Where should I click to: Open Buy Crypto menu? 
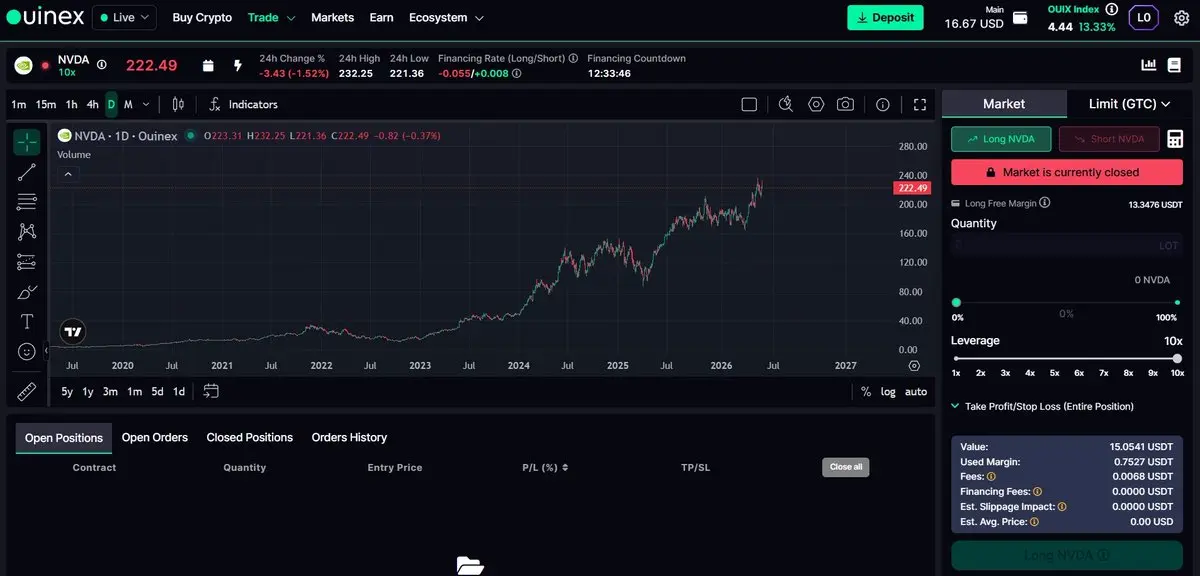[x=202, y=18]
